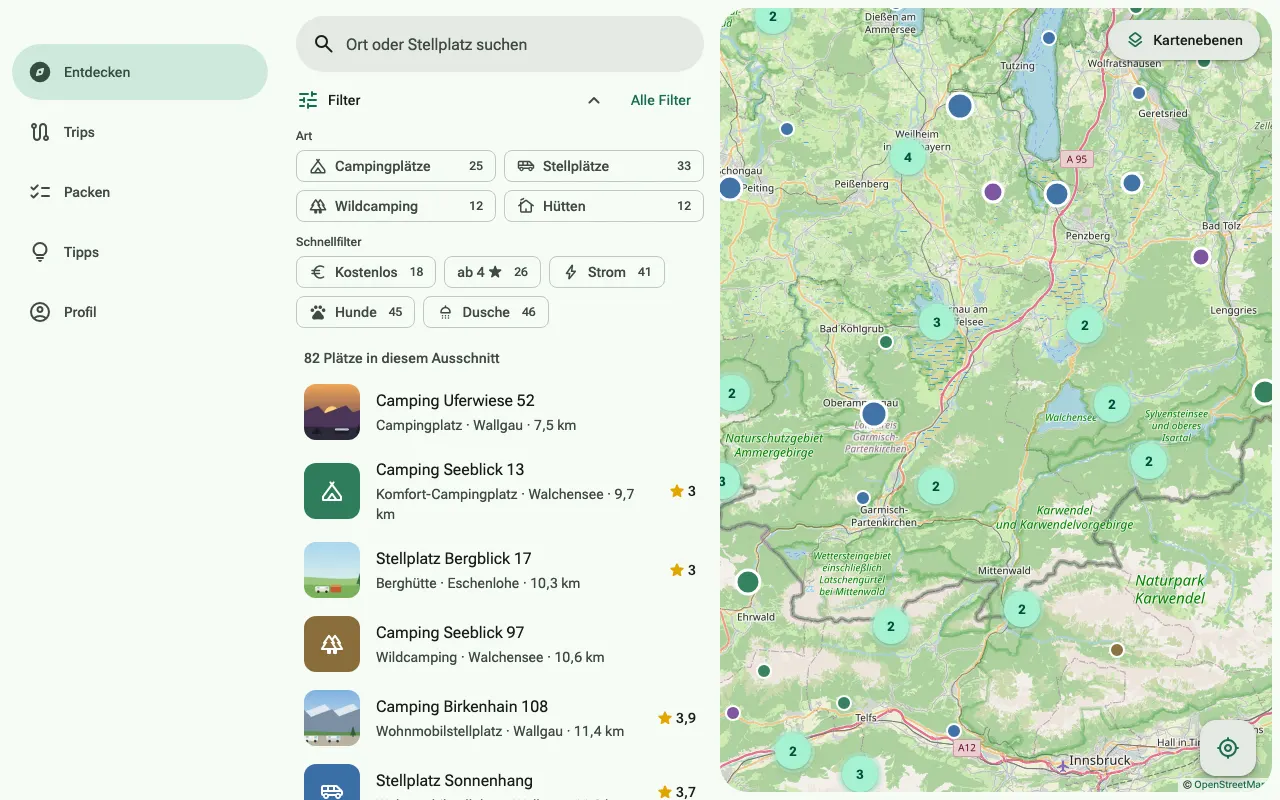Open Camping Birkenhain 108 listing

500,718
